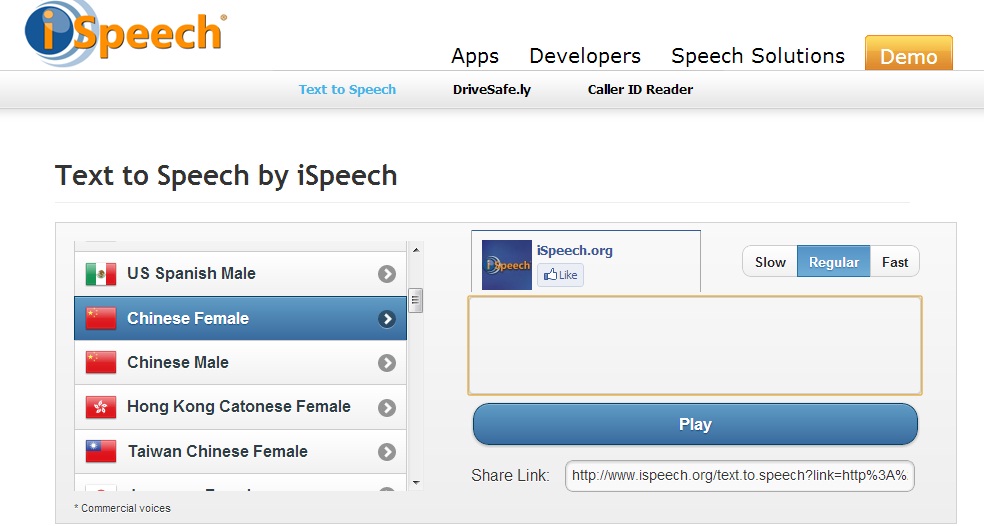The width and height of the screenshot is (984, 526).
Task: Click the arrow icon on Taiwan Chinese Female
Action: [x=387, y=451]
